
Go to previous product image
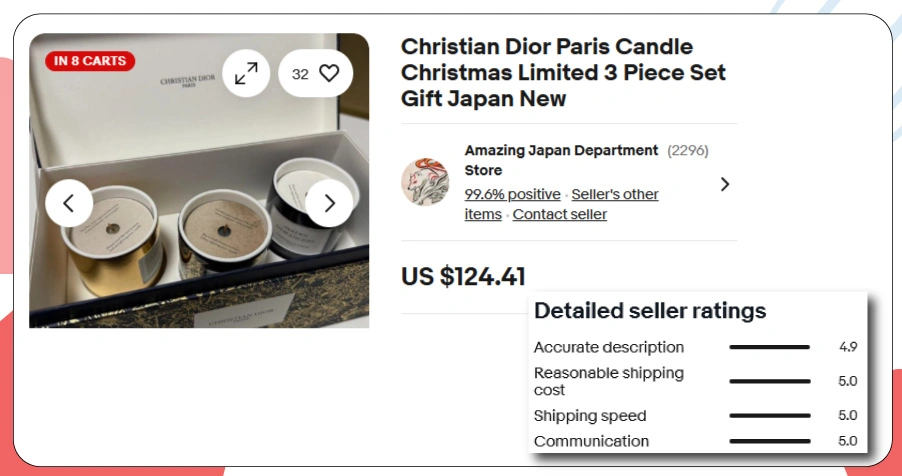pos(69,203)
